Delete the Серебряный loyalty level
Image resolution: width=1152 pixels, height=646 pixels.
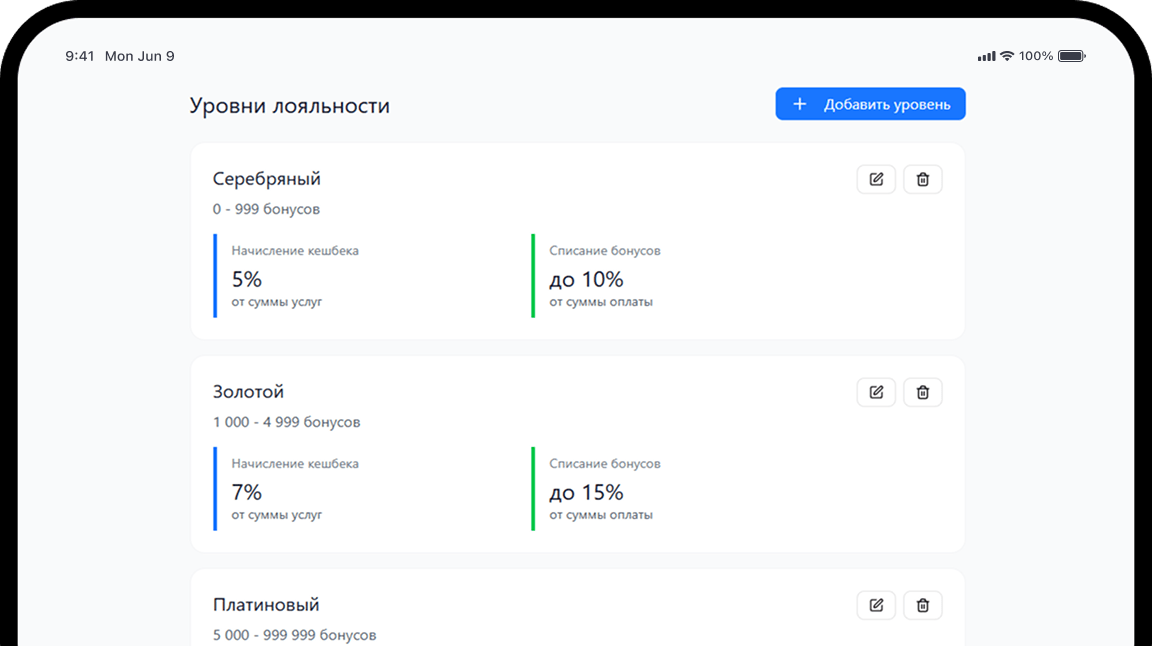[x=922, y=179]
